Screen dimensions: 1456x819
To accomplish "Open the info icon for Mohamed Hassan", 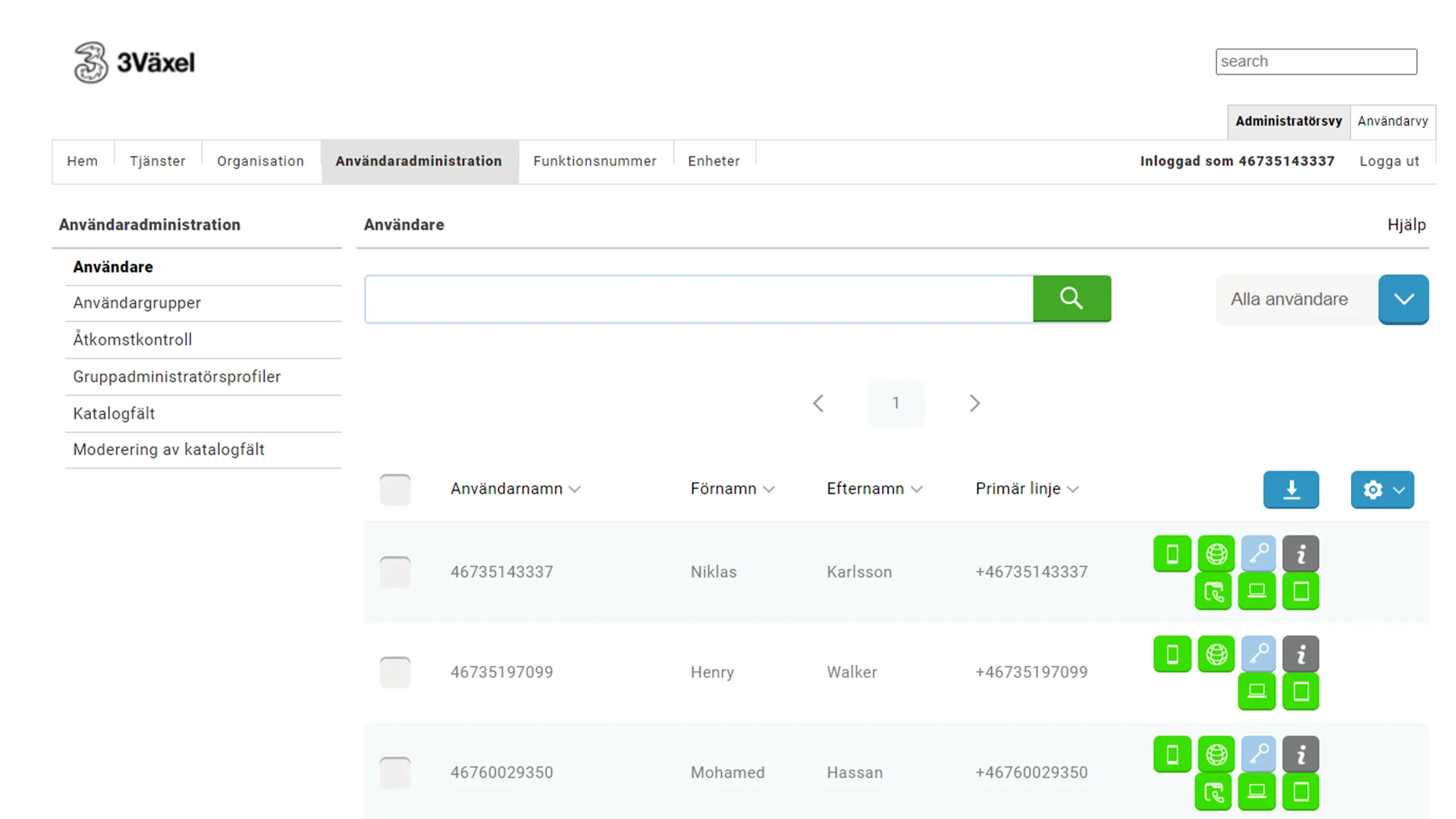I will pyautogui.click(x=1301, y=754).
